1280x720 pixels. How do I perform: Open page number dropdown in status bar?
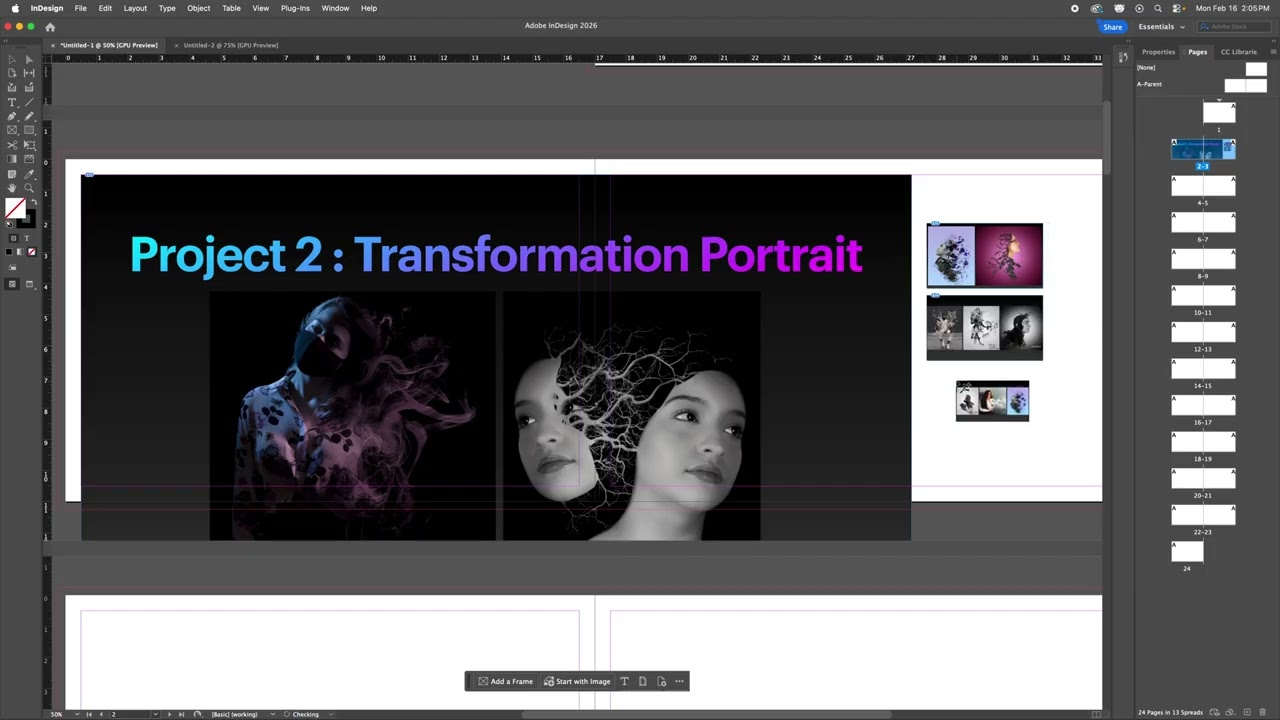pos(156,714)
